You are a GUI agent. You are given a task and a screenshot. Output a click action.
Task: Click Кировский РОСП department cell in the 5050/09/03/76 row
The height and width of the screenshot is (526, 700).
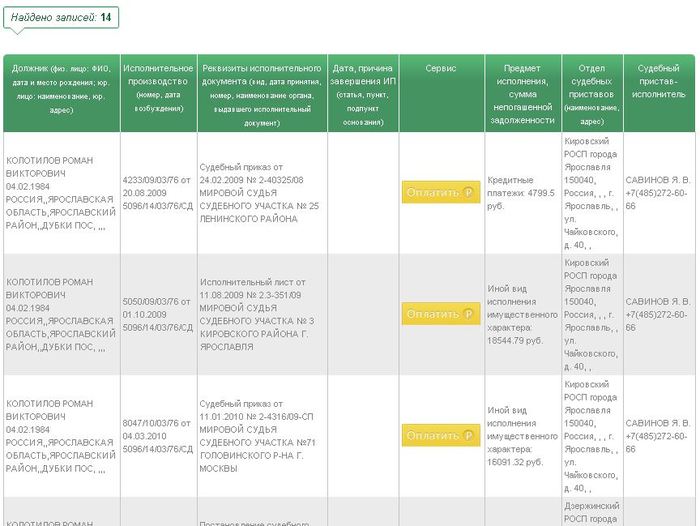point(592,314)
